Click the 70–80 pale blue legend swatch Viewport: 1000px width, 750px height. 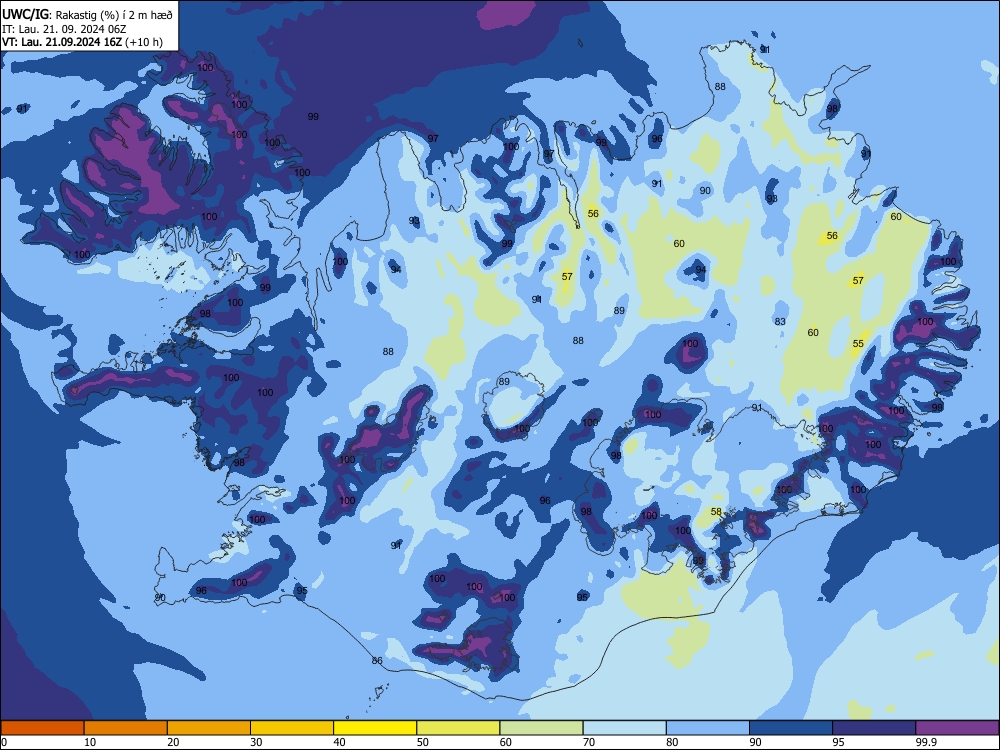tap(624, 728)
